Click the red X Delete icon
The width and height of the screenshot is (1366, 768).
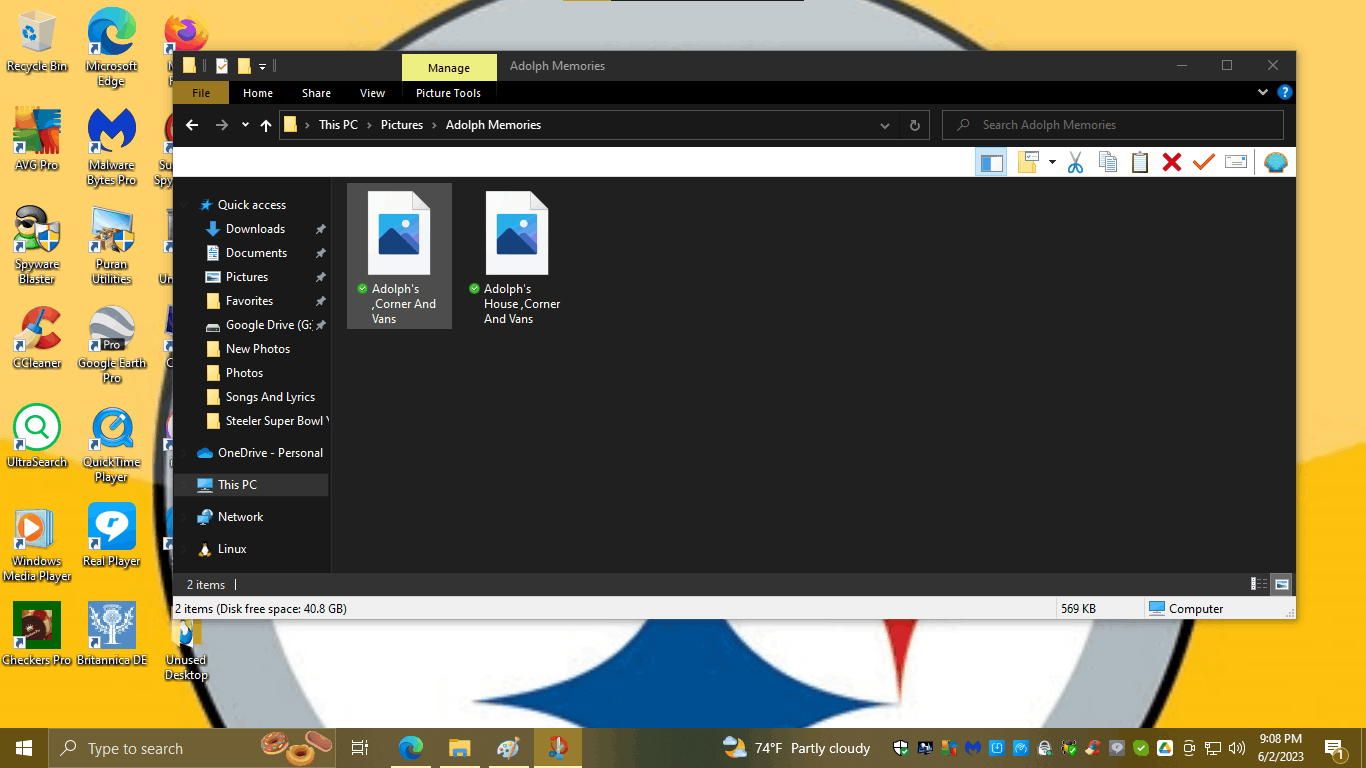pyautogui.click(x=1172, y=162)
